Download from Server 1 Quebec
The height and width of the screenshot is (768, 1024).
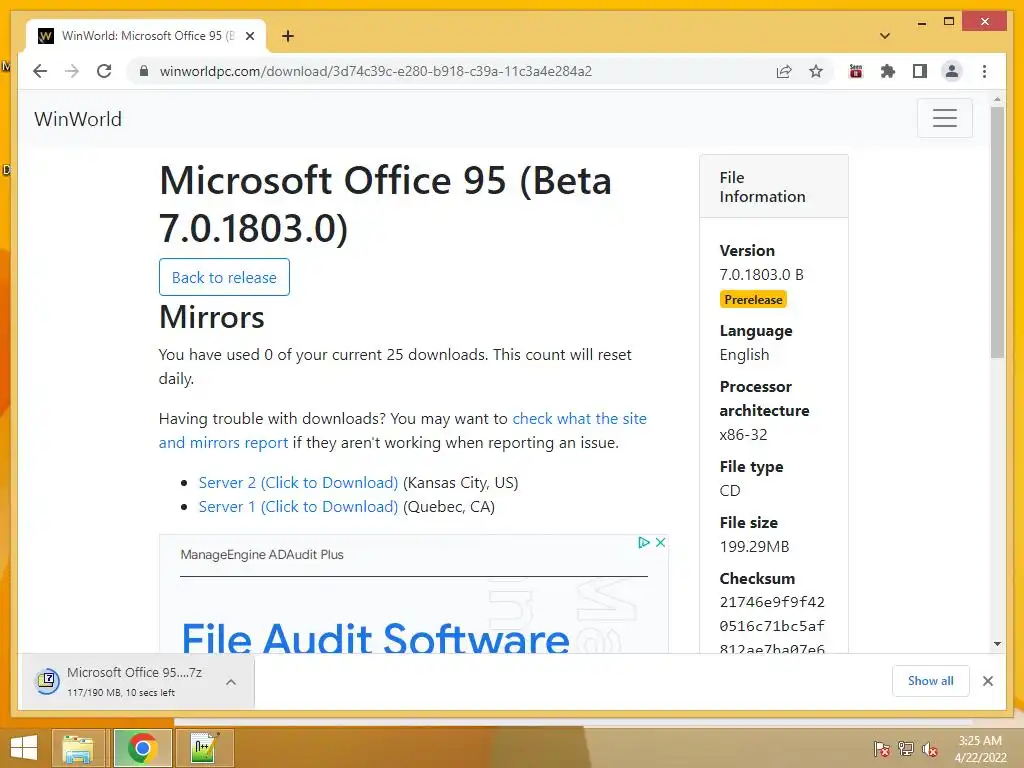298,507
